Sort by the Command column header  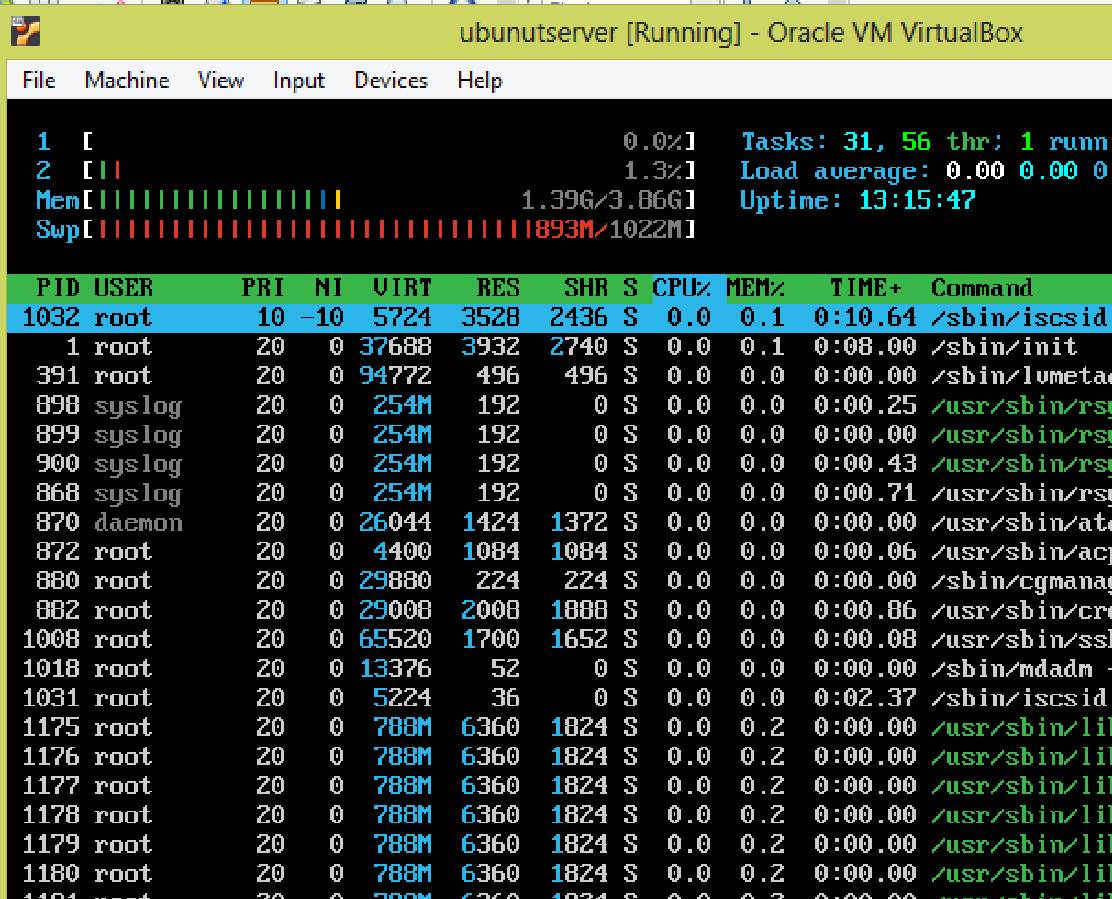click(982, 288)
